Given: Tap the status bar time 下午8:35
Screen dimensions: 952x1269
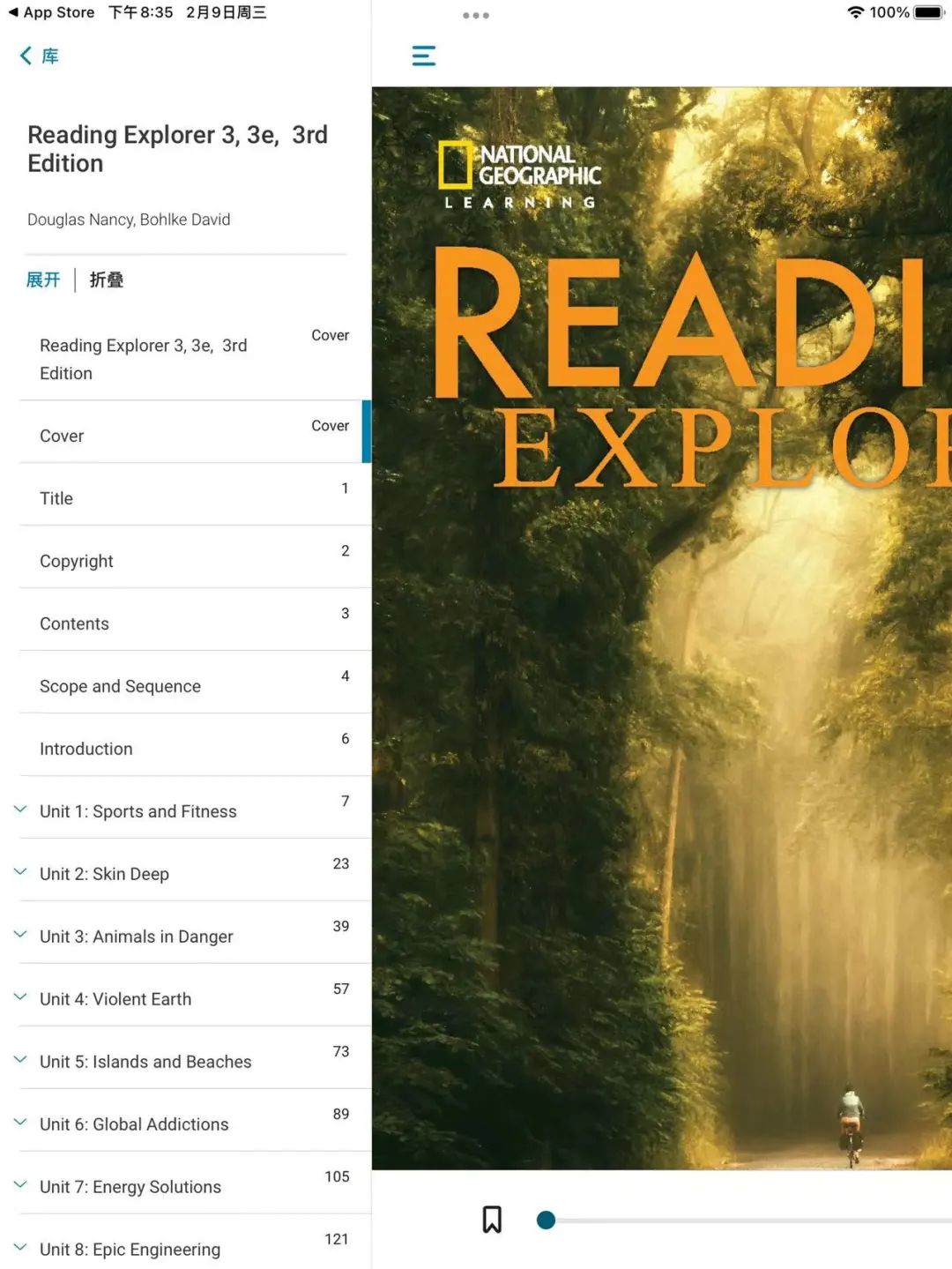Looking at the screenshot, I should (141, 12).
